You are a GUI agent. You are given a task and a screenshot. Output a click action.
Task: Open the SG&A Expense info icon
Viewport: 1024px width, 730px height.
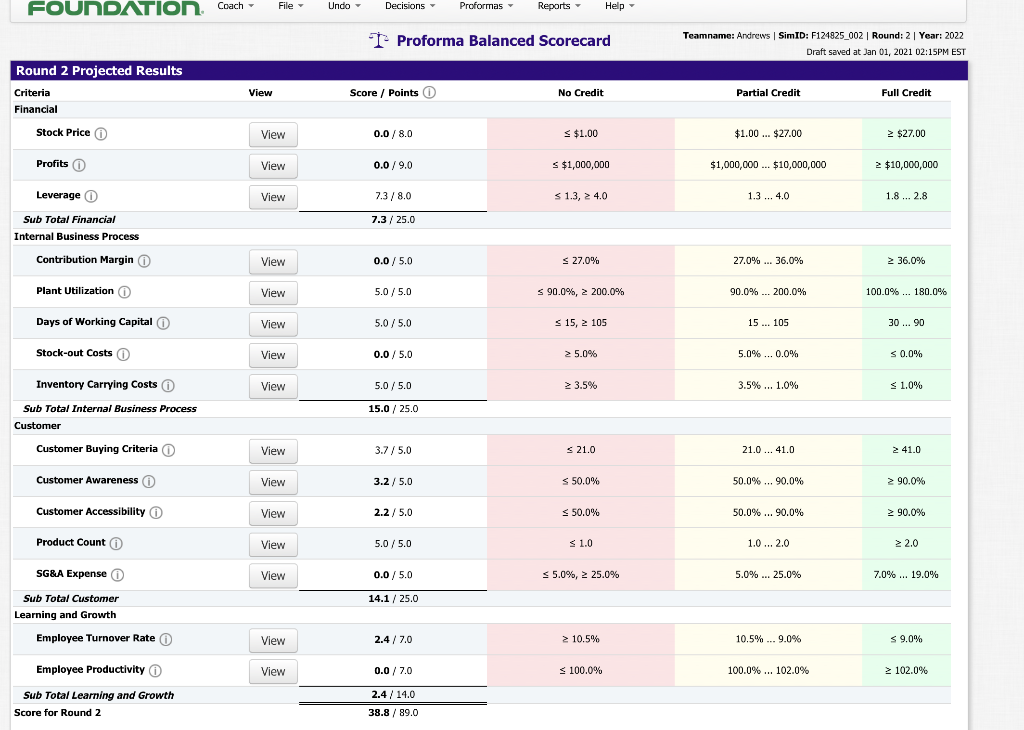[x=117, y=575]
